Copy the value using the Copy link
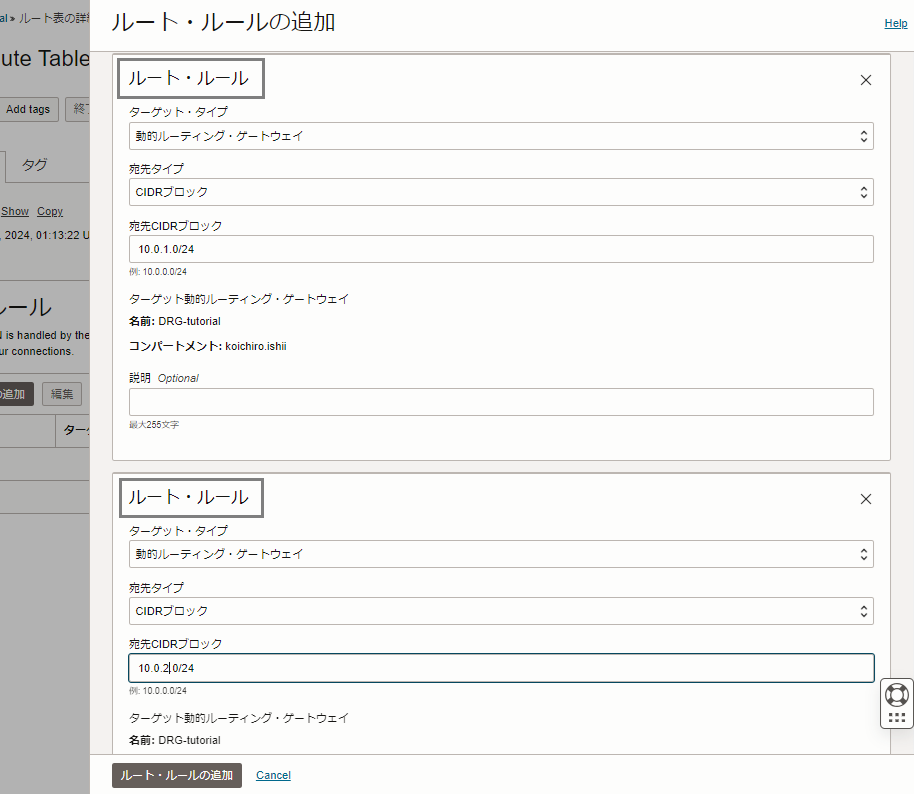 (49, 211)
